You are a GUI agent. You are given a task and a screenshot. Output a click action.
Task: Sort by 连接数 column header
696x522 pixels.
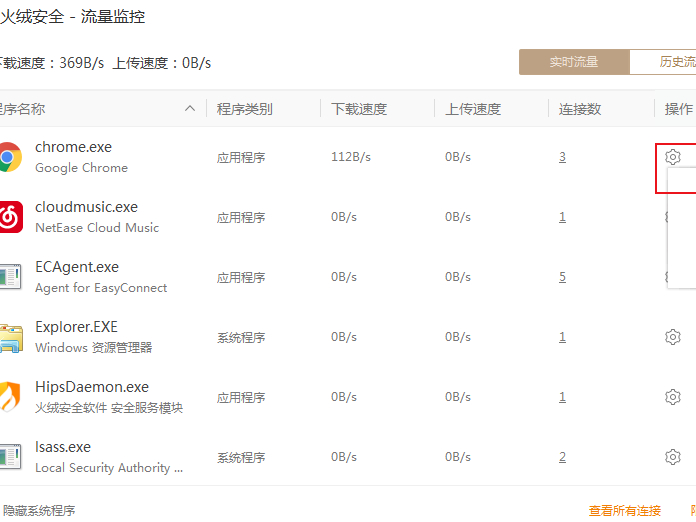coord(580,109)
